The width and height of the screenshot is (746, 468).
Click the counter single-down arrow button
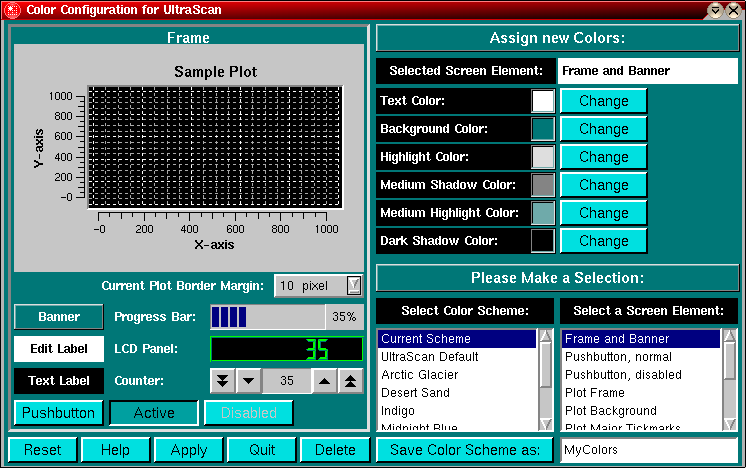tap(248, 381)
